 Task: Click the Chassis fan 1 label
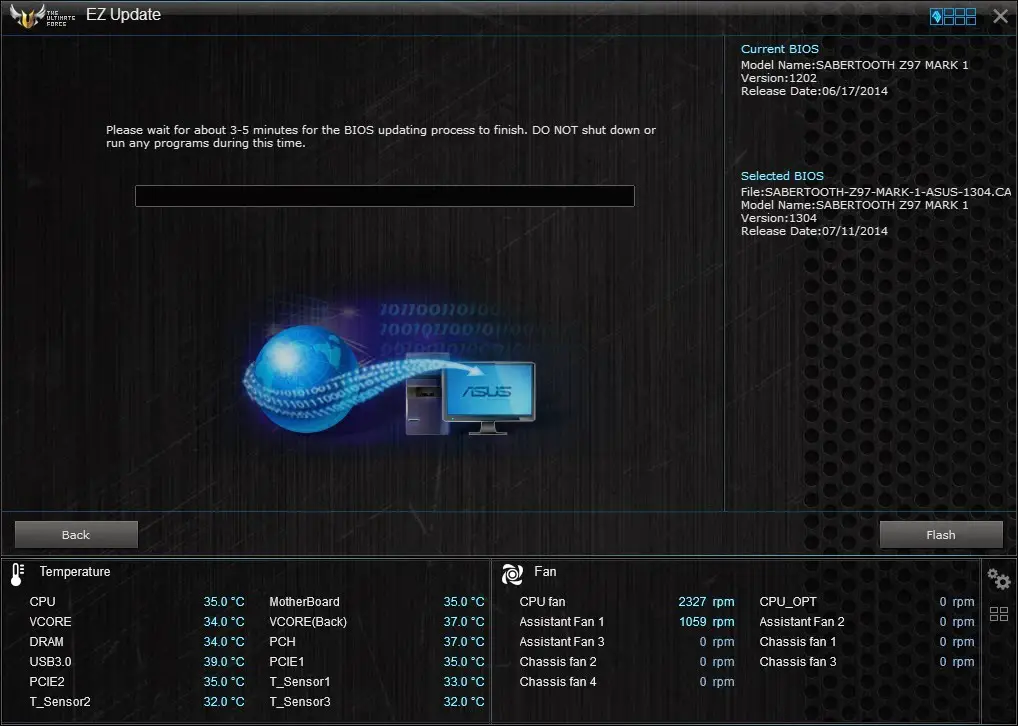(798, 642)
